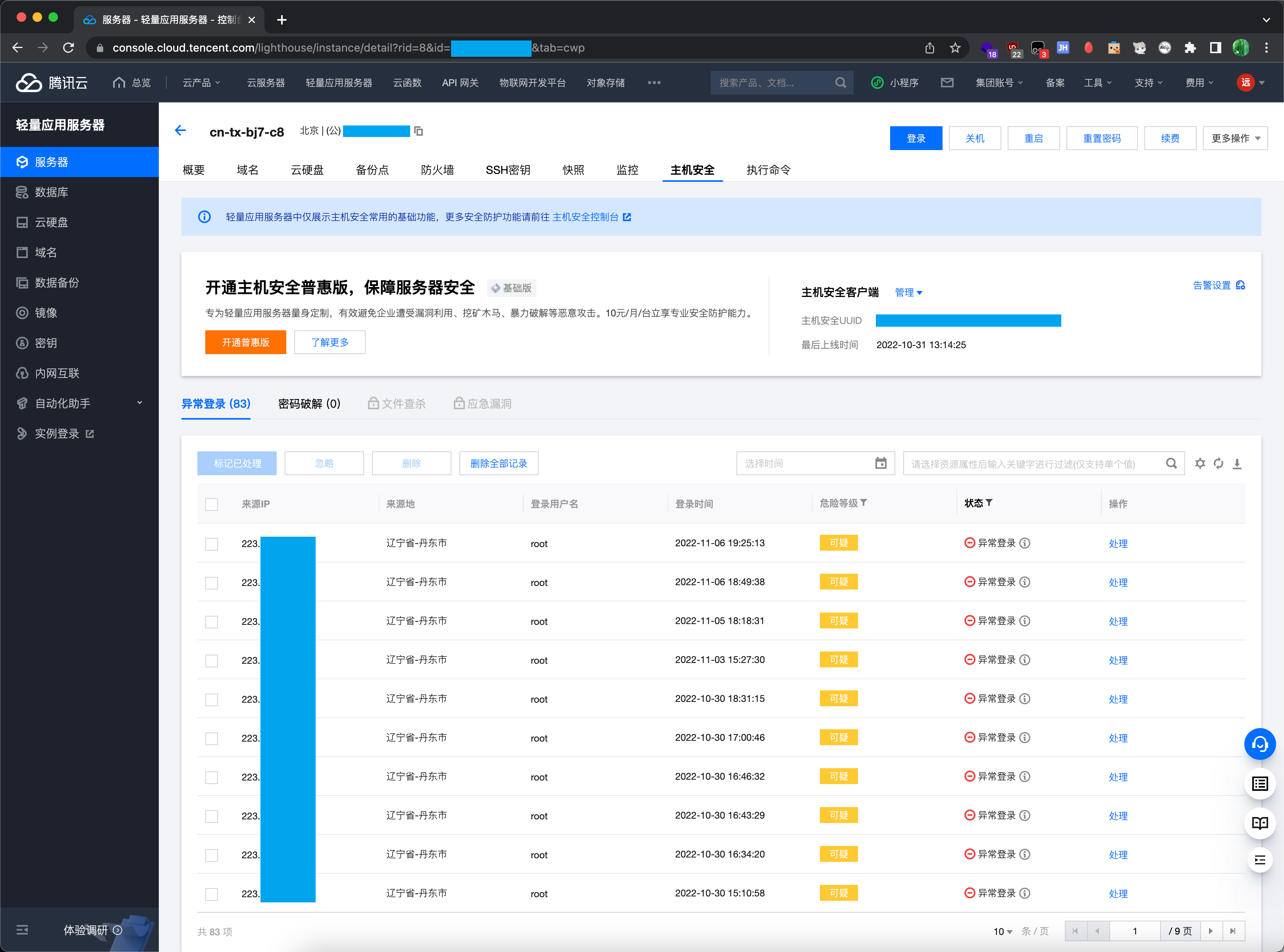The width and height of the screenshot is (1284, 952).
Task: Select all rows with the header checkbox
Action: [212, 504]
